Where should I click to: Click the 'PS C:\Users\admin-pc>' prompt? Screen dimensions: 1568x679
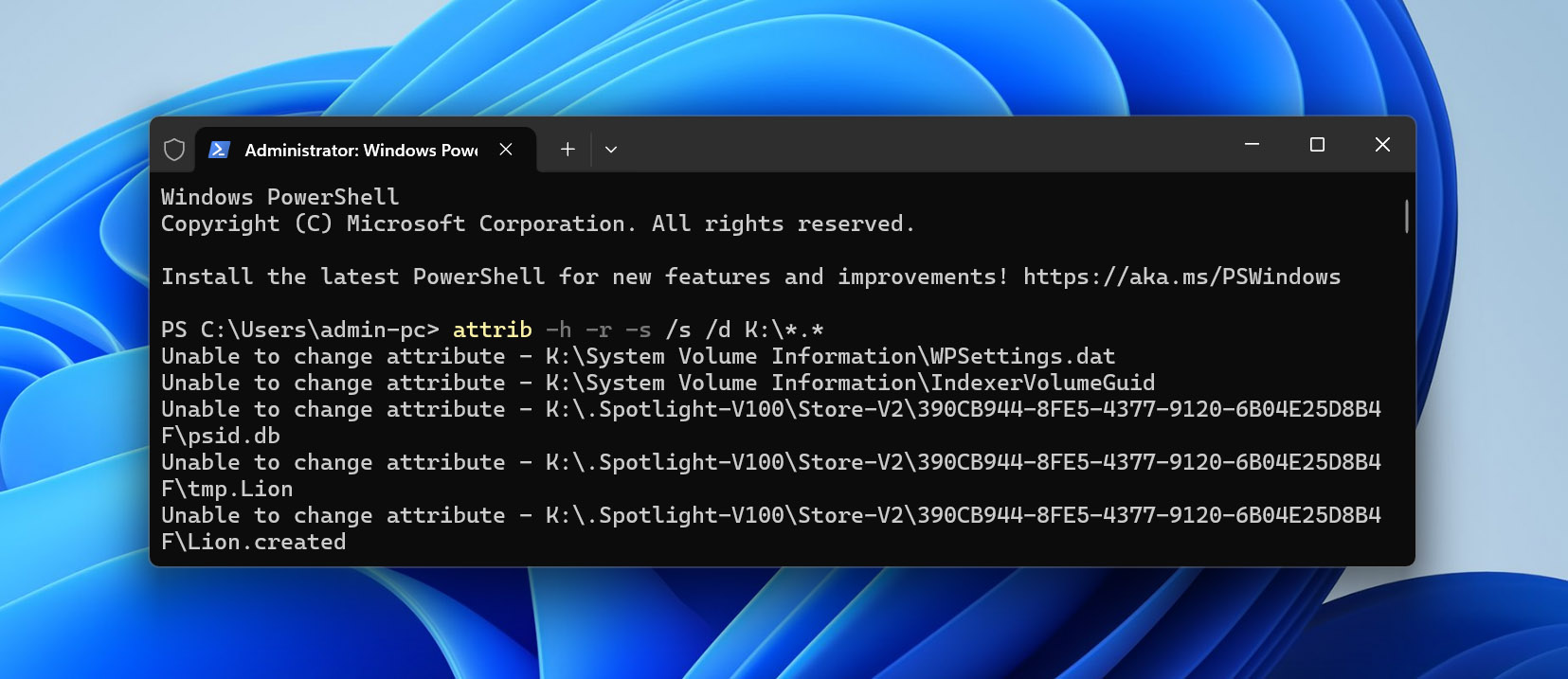(300, 330)
